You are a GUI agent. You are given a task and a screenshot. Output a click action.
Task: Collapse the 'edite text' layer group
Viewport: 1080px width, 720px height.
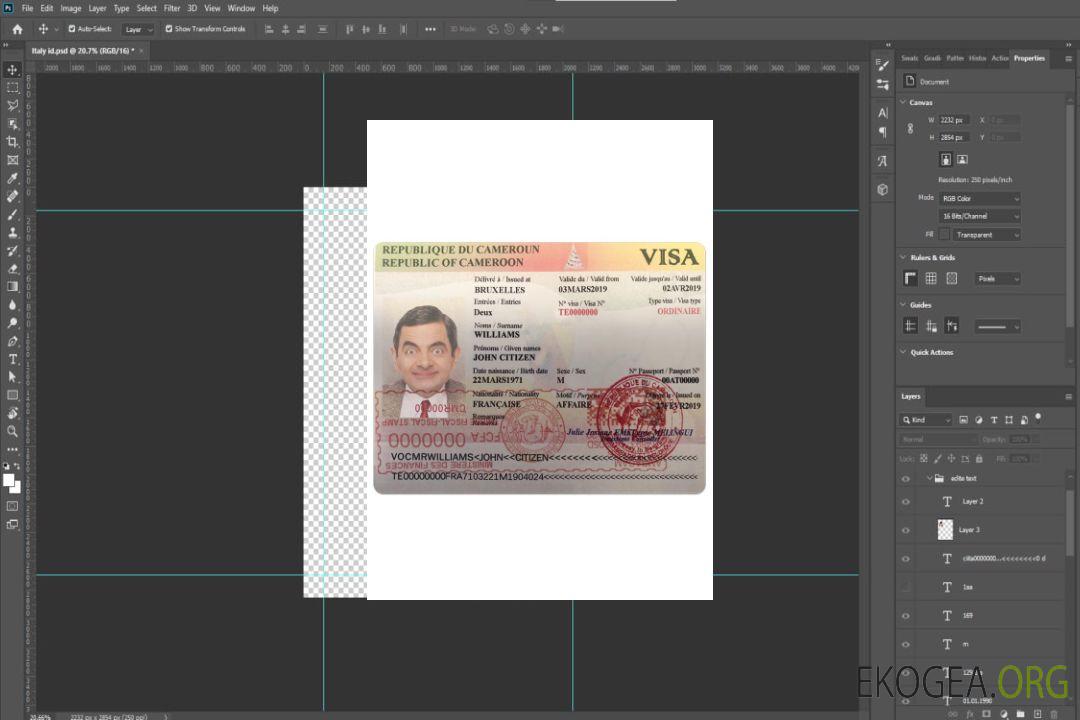pyautogui.click(x=929, y=478)
